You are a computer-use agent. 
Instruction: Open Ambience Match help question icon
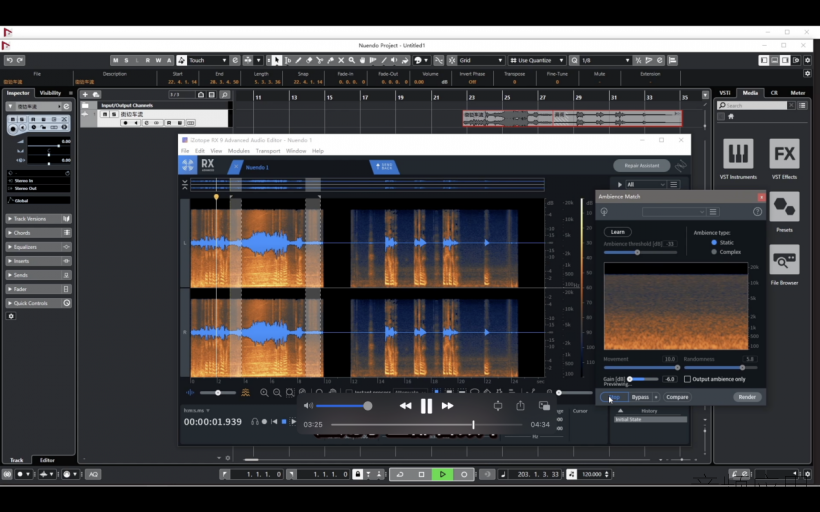(x=757, y=212)
